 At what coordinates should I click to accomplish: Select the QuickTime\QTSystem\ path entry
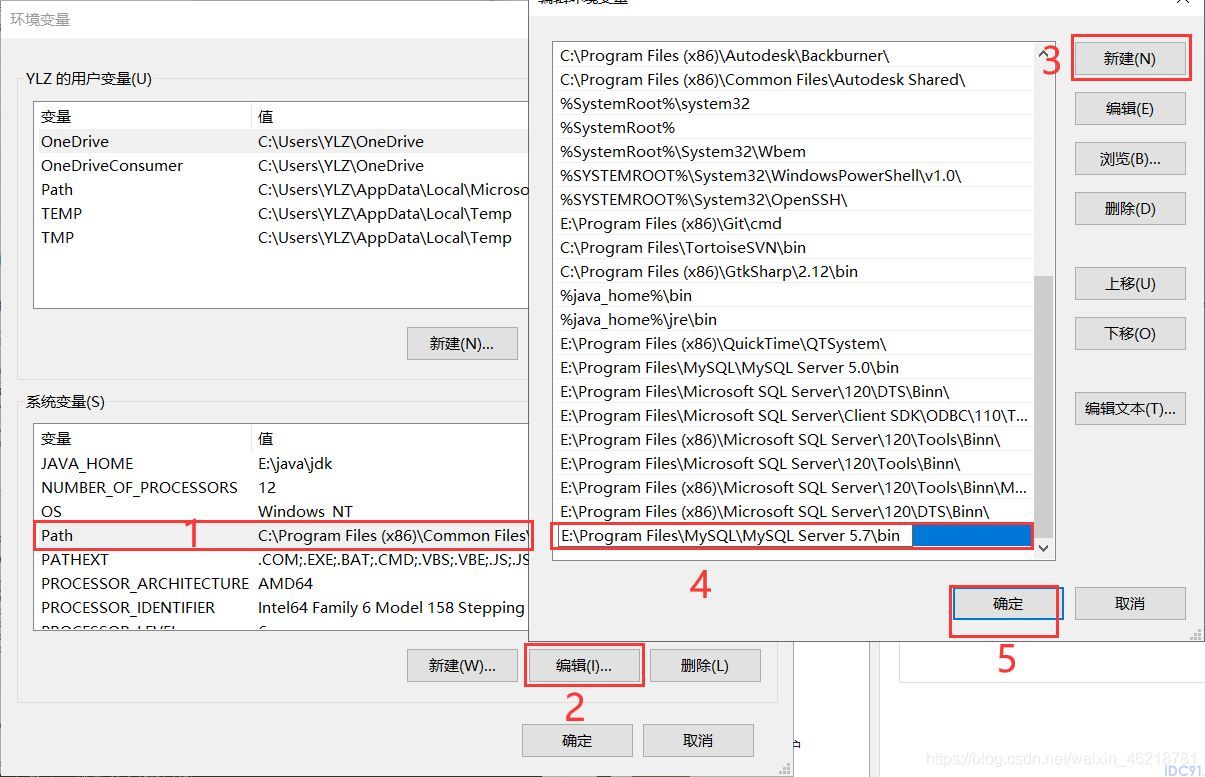[794, 344]
